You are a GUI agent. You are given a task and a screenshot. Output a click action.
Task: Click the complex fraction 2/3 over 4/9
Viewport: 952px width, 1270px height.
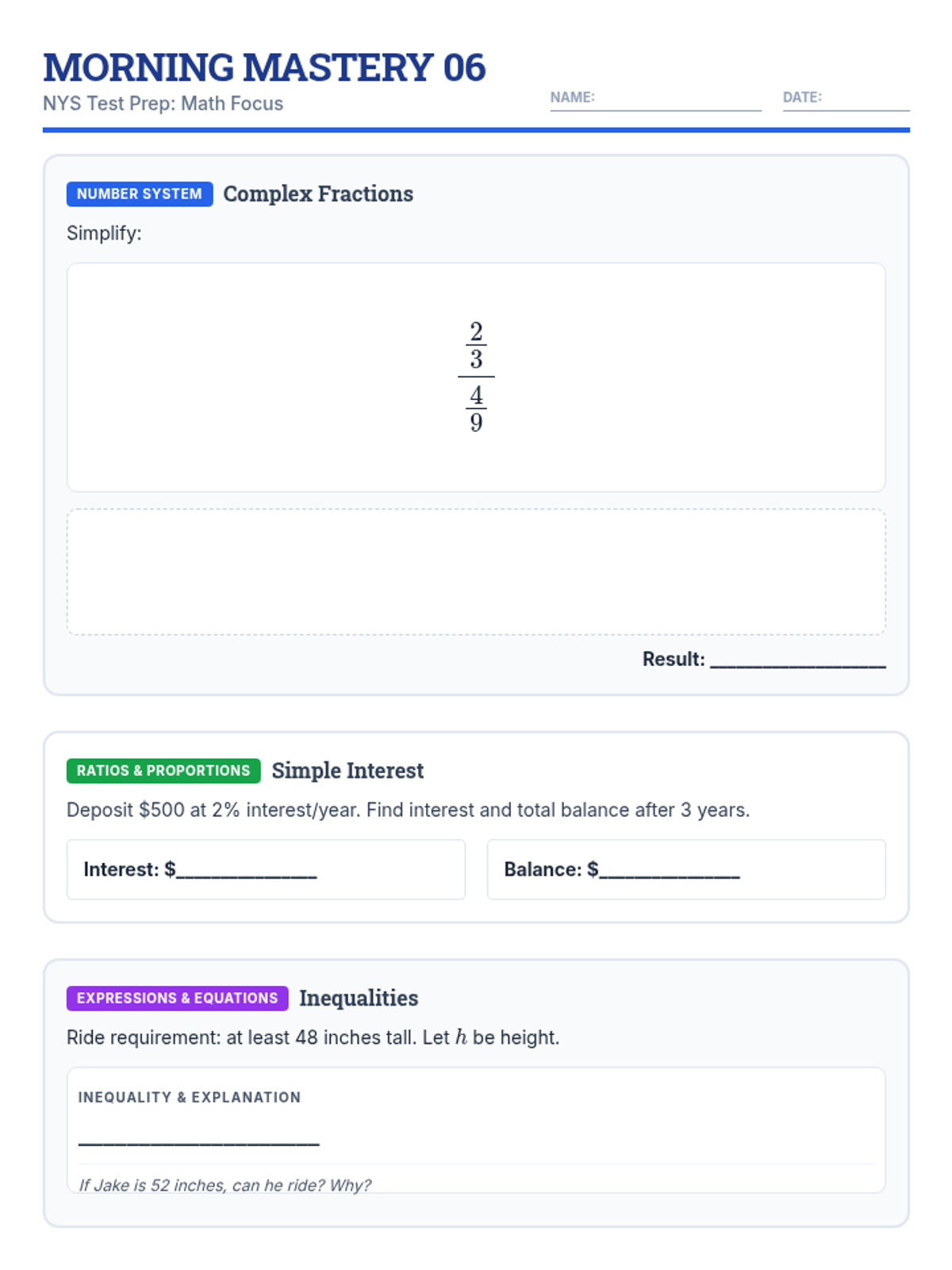[x=476, y=376]
